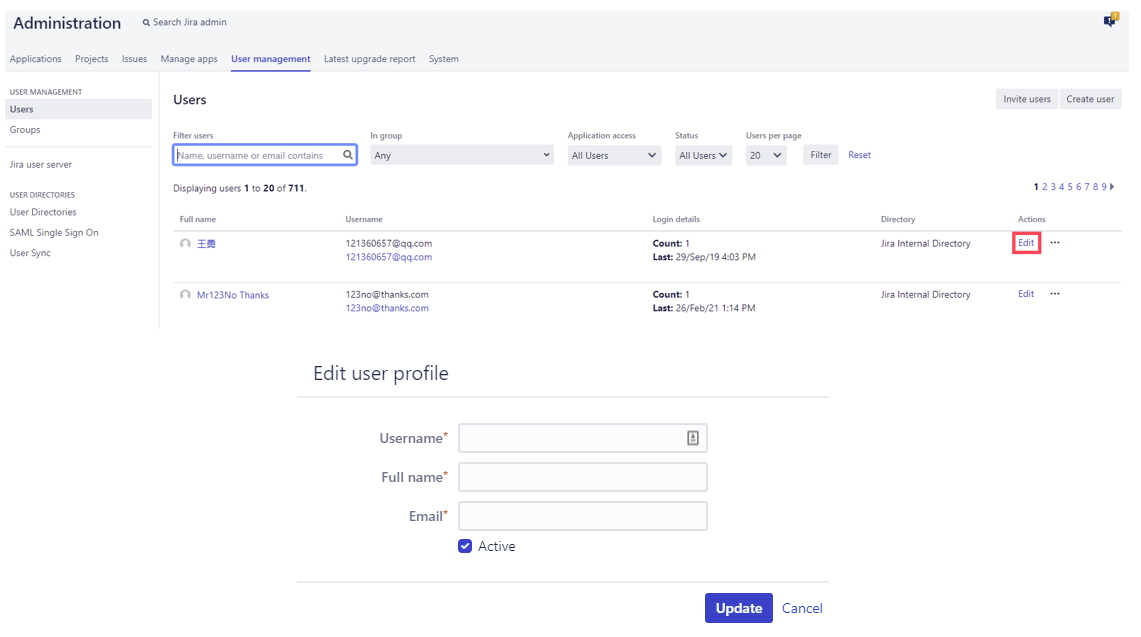This screenshot has height=637, width=1141.
Task: Click the contact card icon in Username field
Action: coord(693,438)
